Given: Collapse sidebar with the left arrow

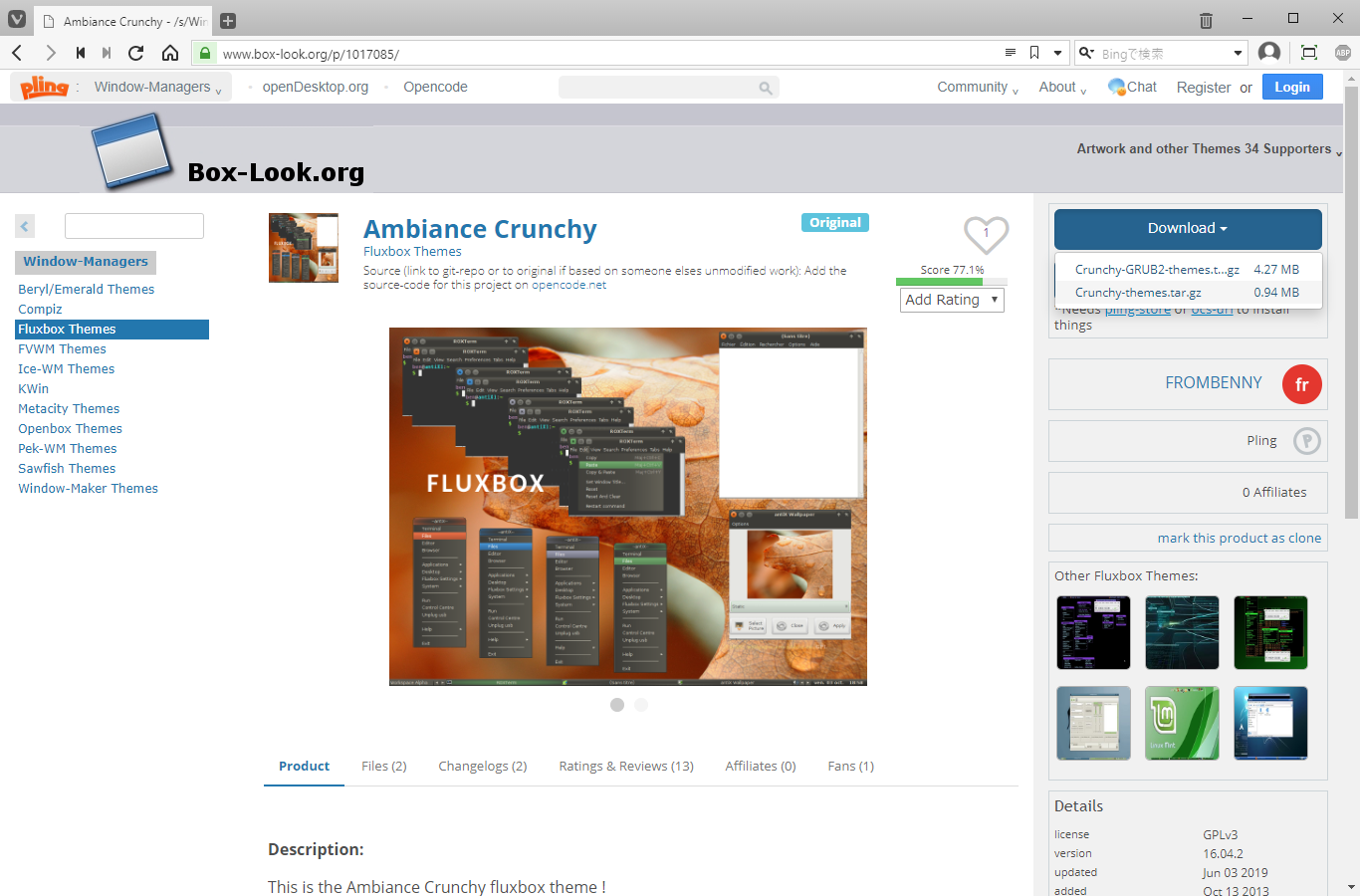Looking at the screenshot, I should pos(25,226).
